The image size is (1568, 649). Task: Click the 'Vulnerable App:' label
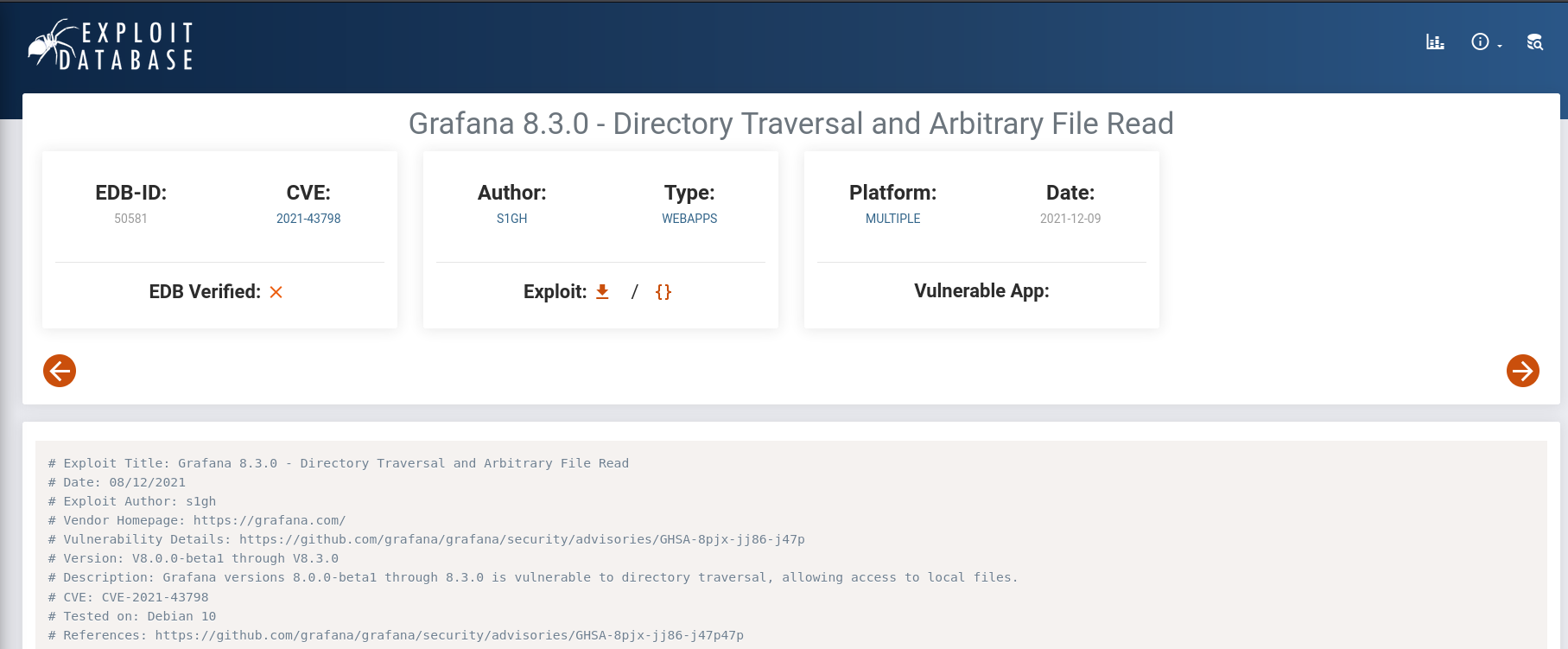981,291
